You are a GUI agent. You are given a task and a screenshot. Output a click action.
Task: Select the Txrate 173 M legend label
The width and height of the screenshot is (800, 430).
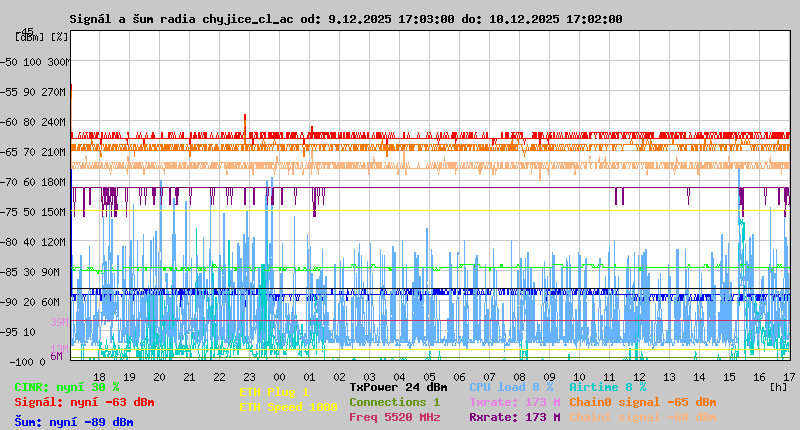pos(514,402)
